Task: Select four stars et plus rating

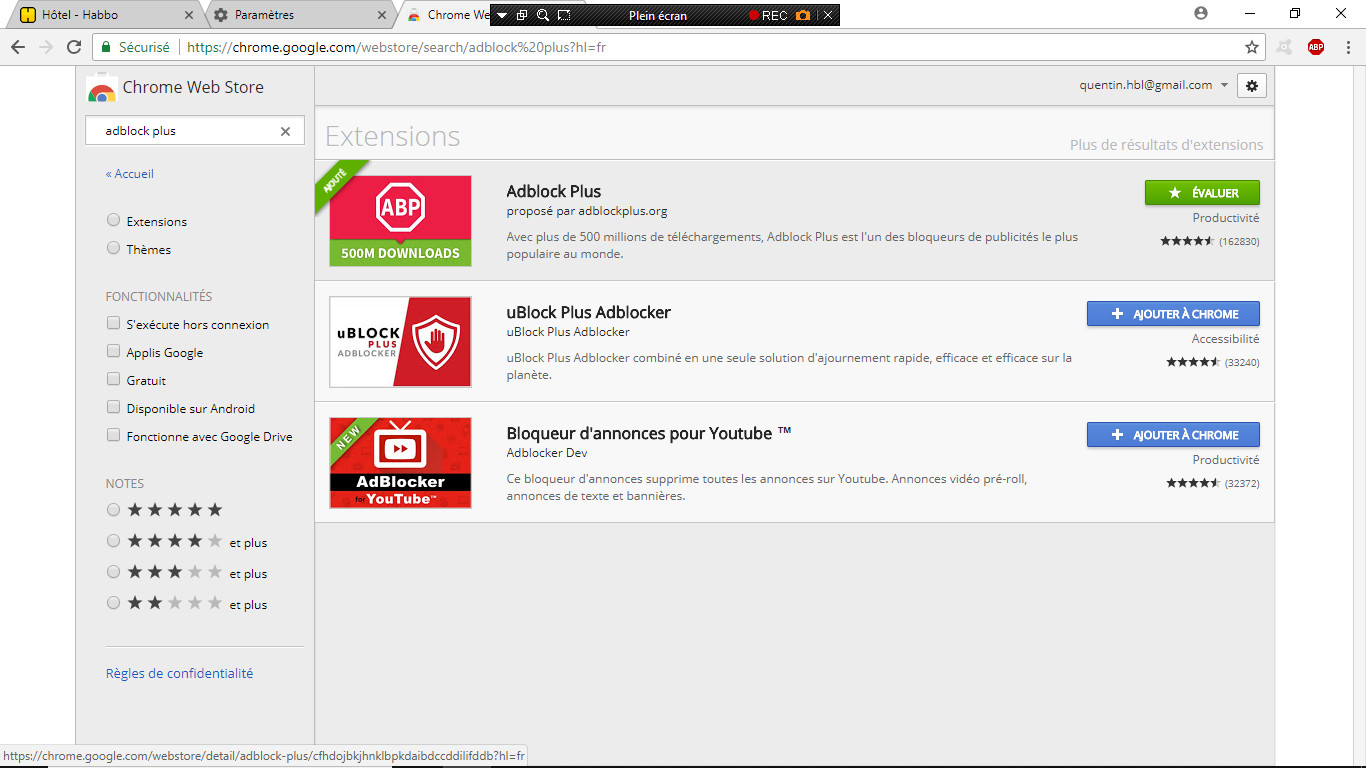Action: pos(113,541)
